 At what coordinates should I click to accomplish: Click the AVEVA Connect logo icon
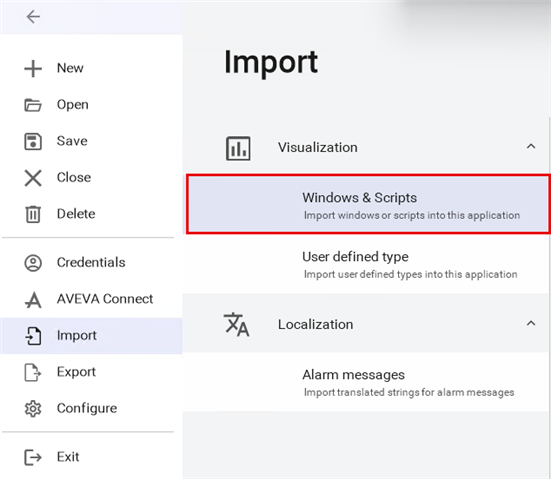point(33,300)
